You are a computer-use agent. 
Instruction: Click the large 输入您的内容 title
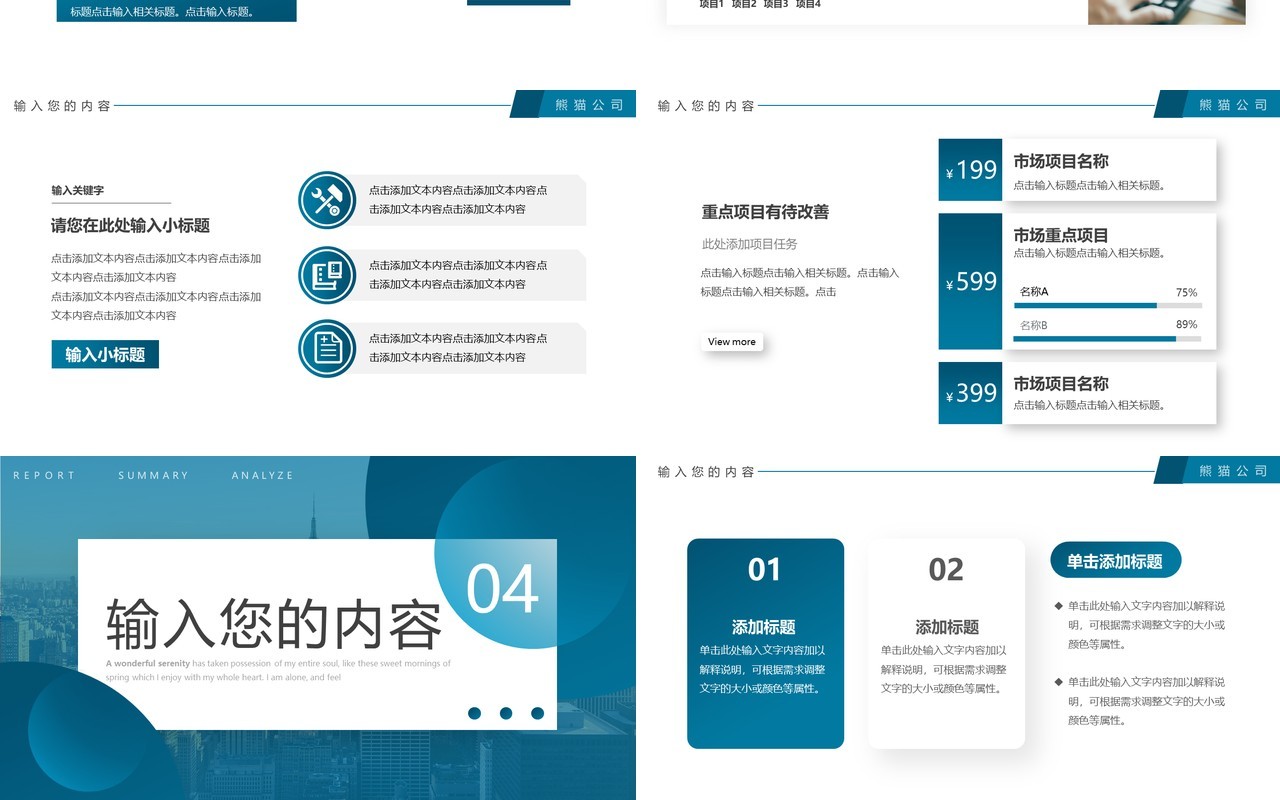click(274, 624)
